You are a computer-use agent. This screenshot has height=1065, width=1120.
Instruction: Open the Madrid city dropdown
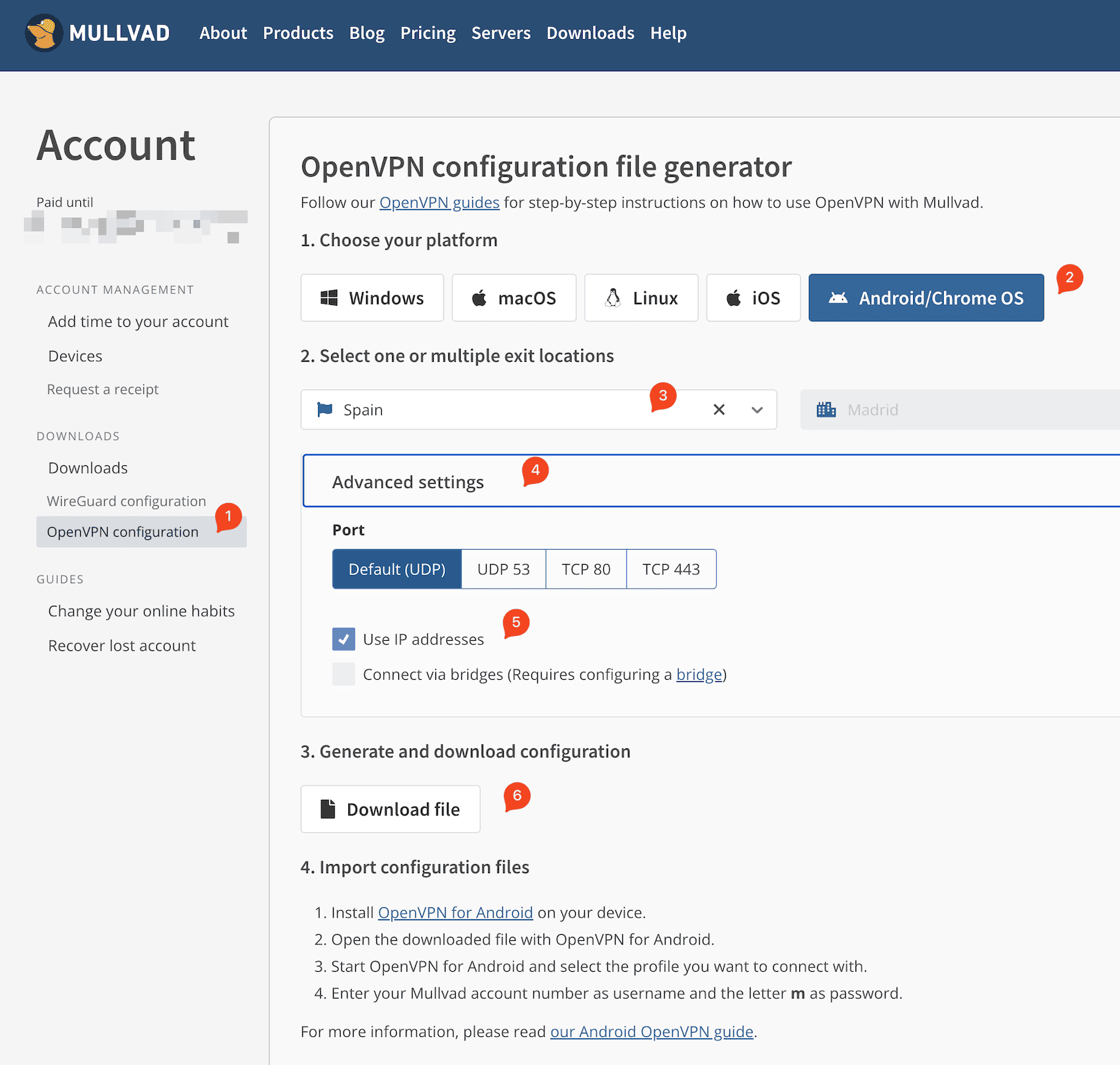point(960,410)
